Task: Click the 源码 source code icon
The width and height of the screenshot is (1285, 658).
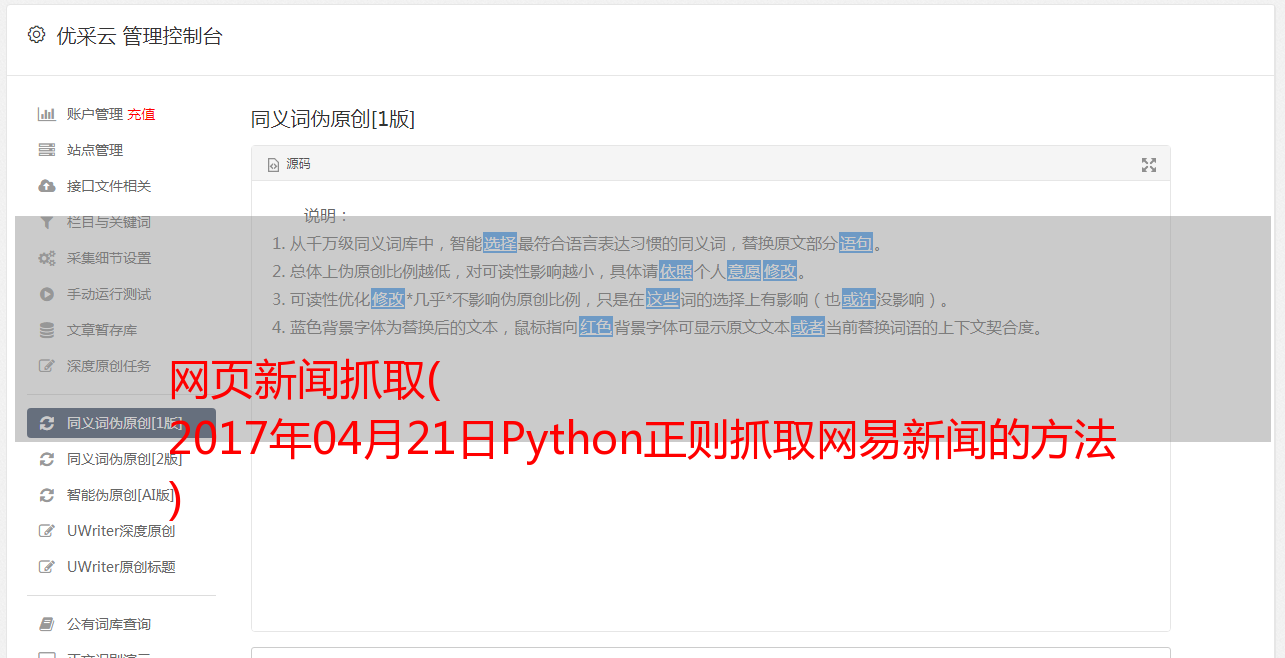Action: click(273, 165)
